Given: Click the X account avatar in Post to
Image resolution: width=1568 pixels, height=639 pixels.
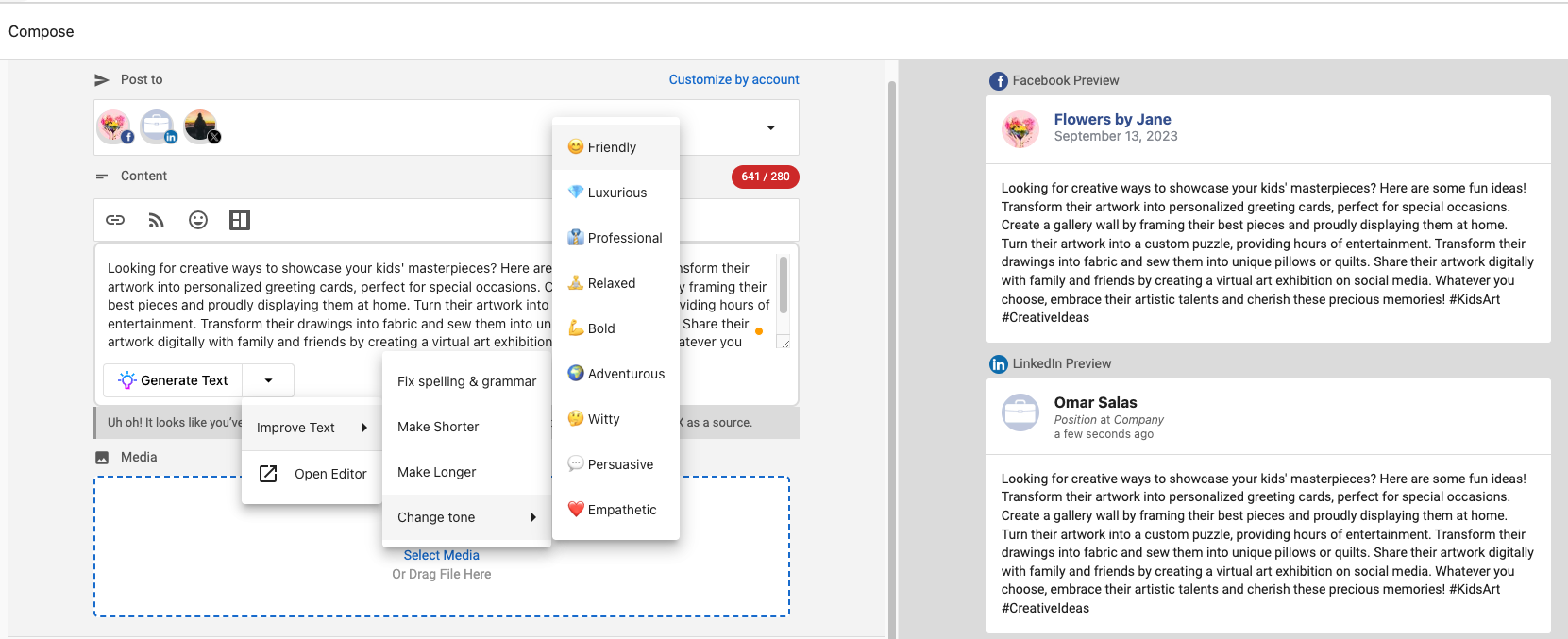Looking at the screenshot, I should click(x=201, y=126).
